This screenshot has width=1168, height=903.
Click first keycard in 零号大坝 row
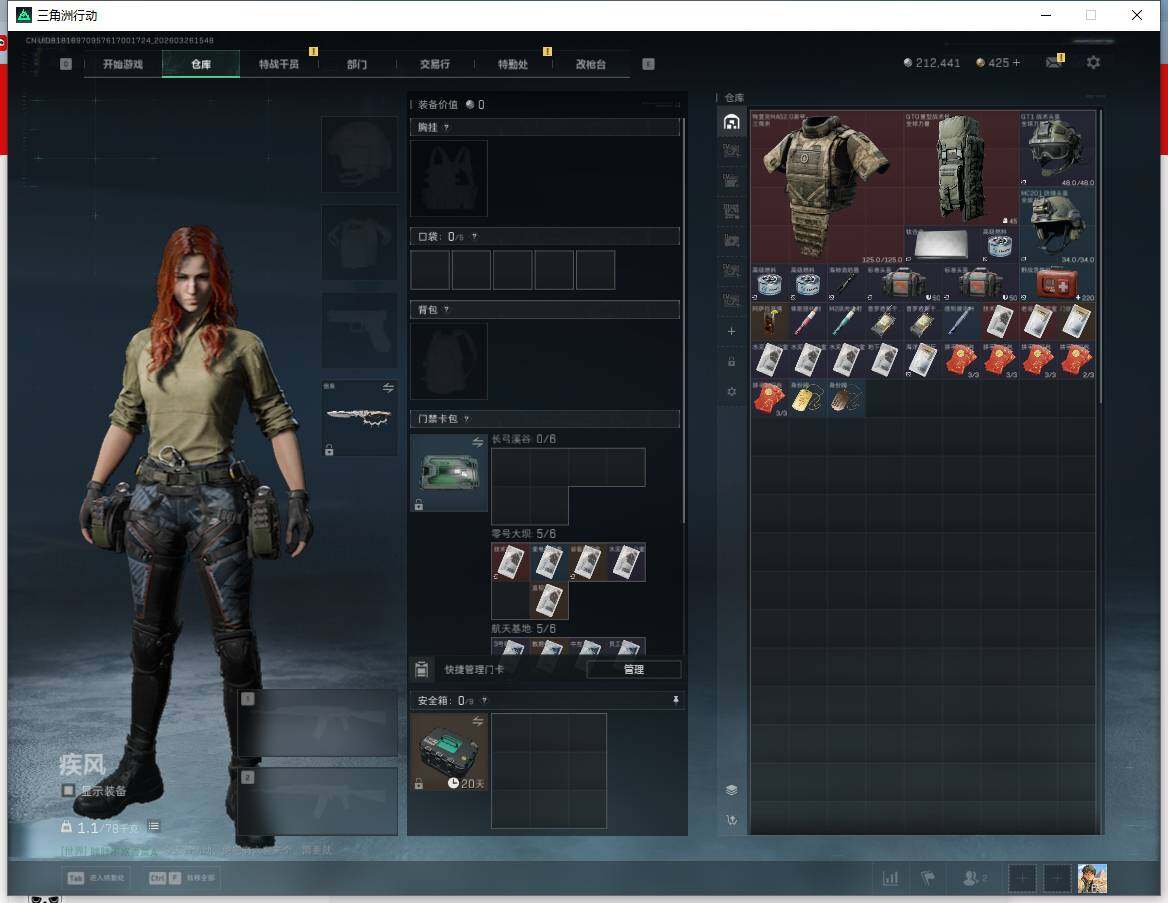510,562
